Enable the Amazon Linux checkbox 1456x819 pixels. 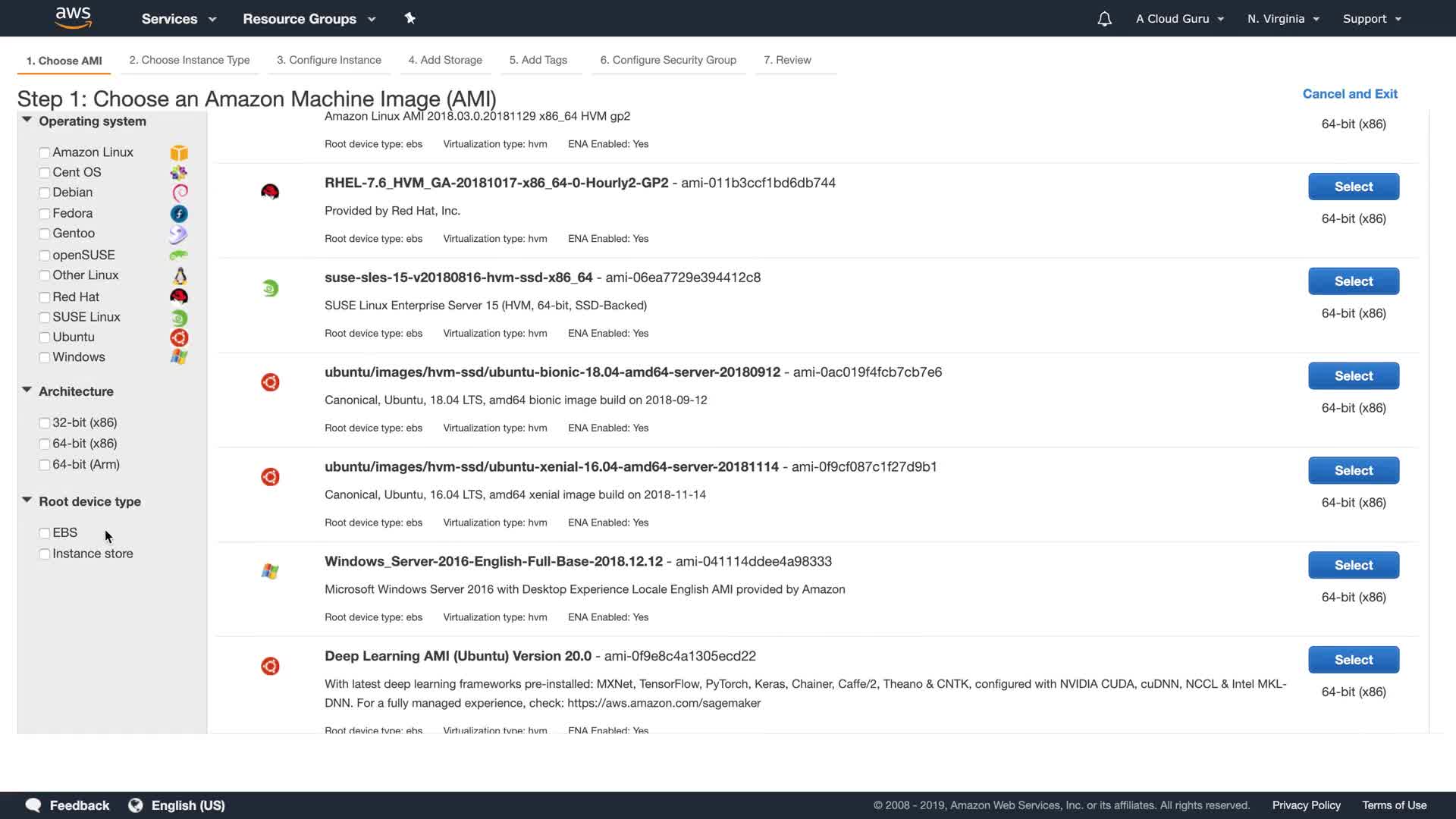(x=45, y=153)
